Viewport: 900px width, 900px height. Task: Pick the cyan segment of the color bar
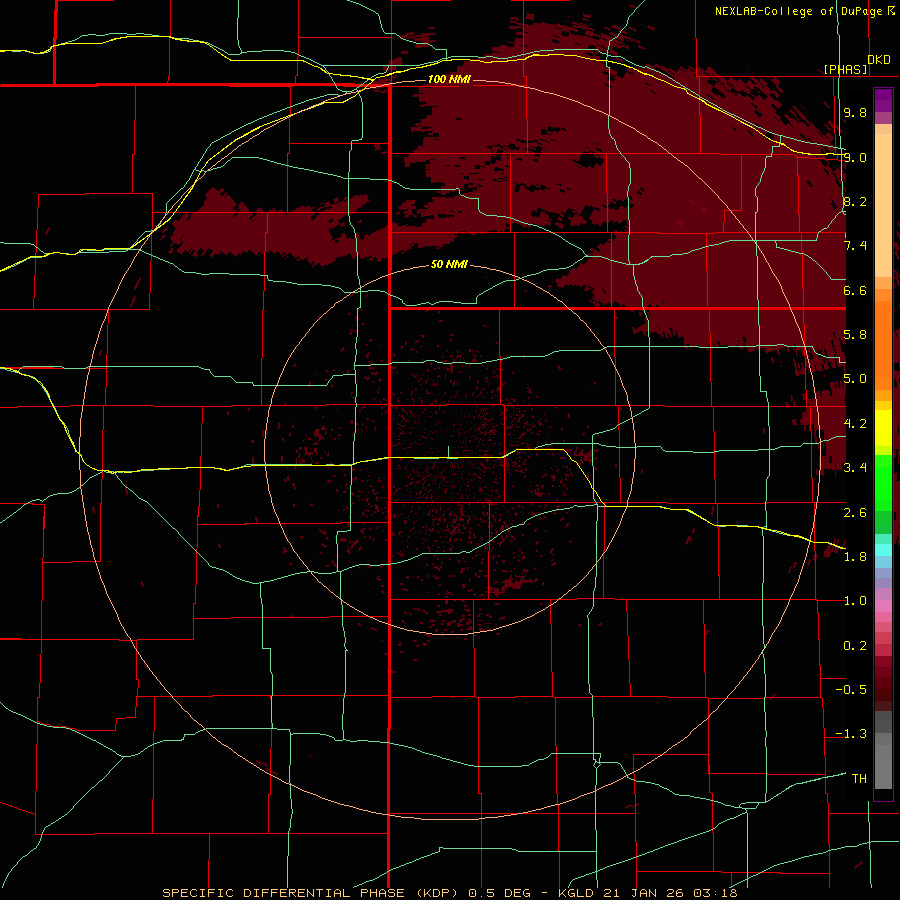(883, 550)
